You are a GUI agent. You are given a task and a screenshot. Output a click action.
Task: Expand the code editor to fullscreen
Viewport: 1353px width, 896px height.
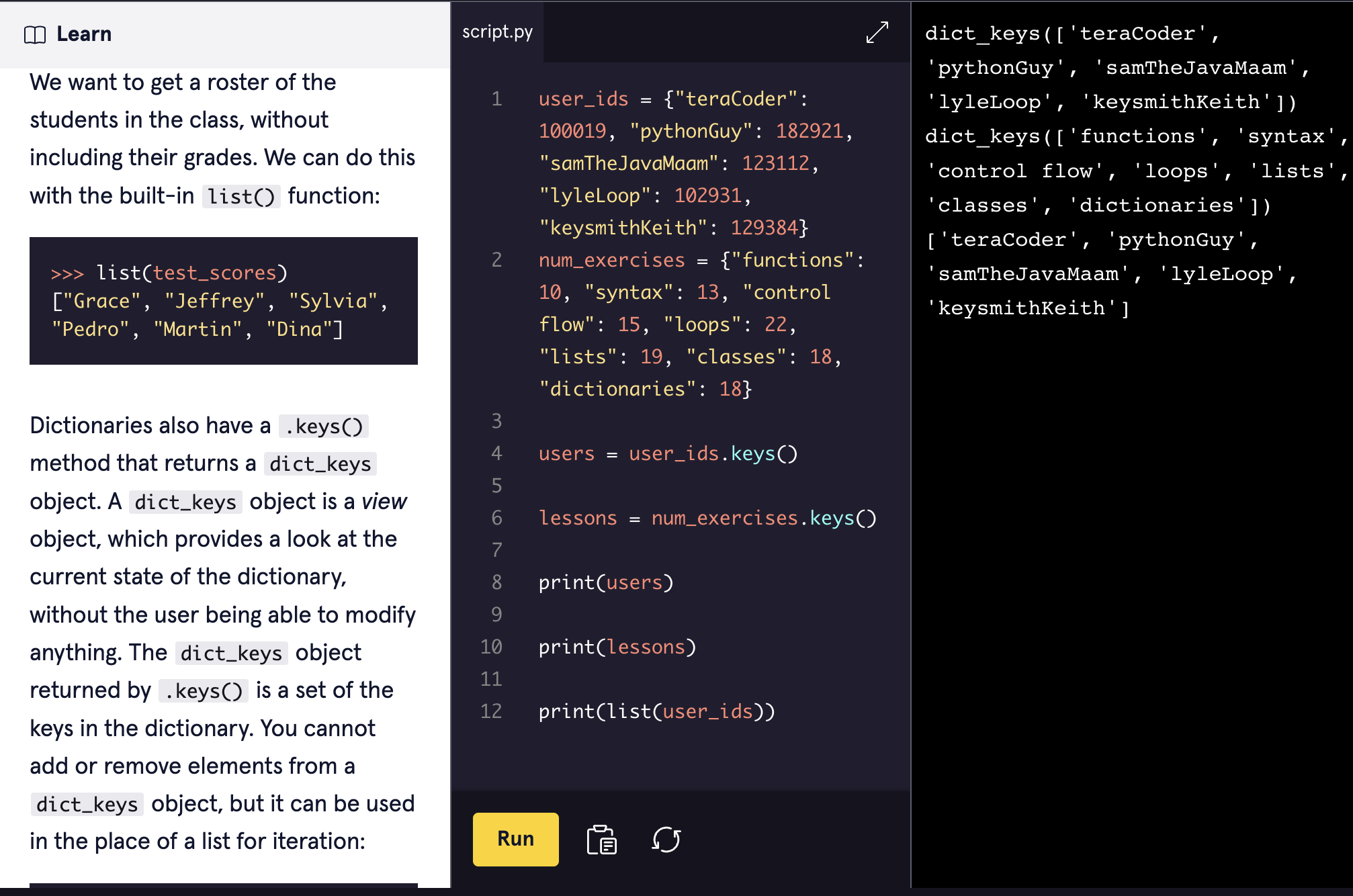click(x=877, y=32)
